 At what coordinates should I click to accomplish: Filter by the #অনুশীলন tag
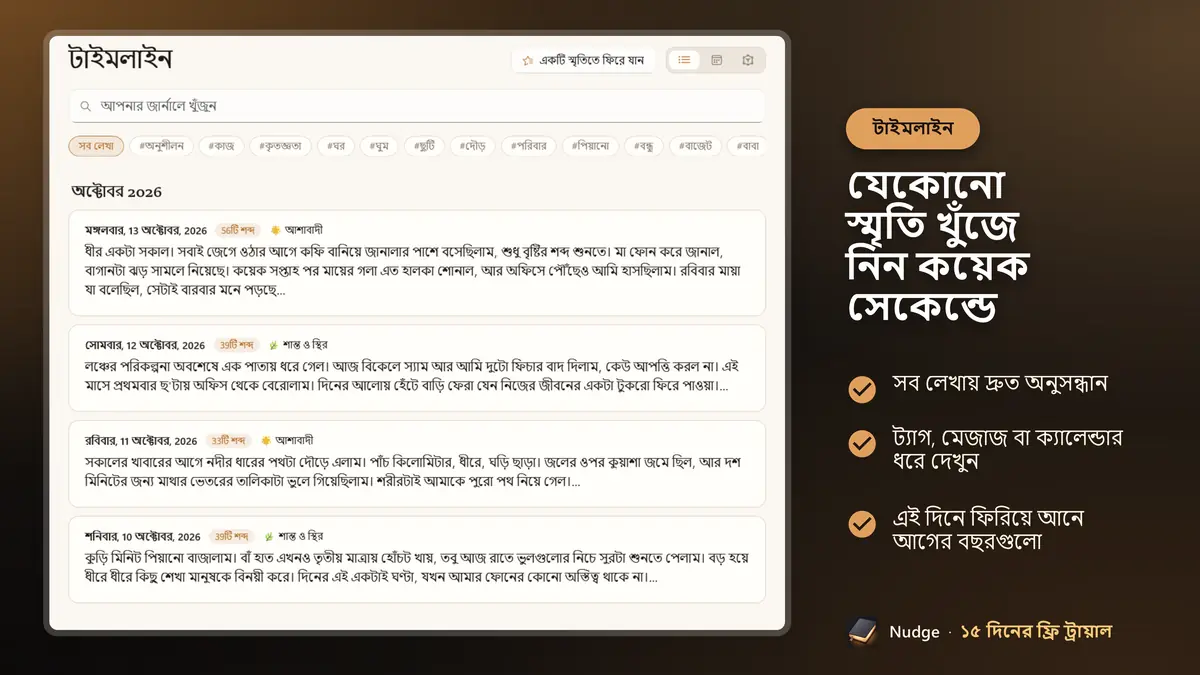click(161, 146)
